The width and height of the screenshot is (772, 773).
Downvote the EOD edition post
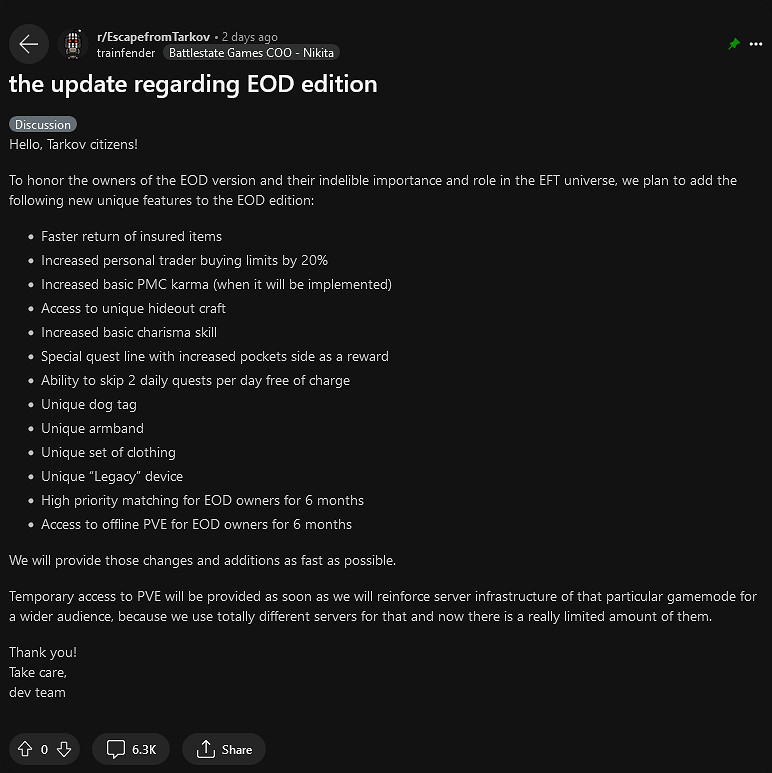[64, 749]
